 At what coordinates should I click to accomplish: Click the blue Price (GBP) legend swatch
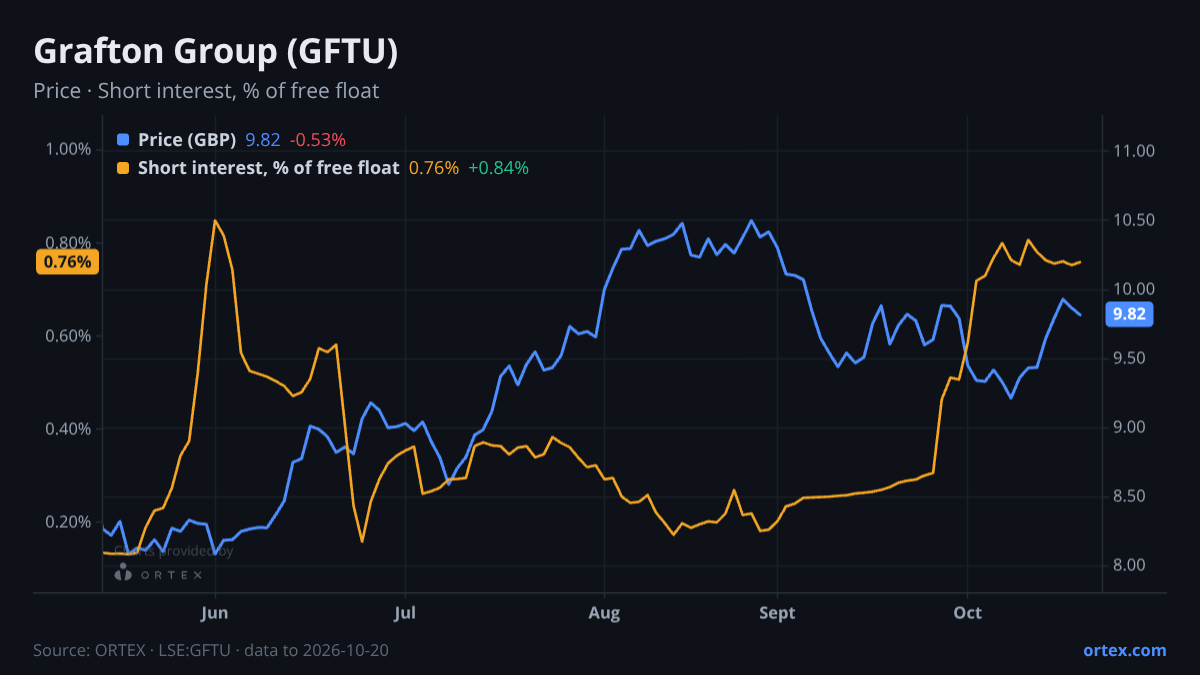point(123,140)
